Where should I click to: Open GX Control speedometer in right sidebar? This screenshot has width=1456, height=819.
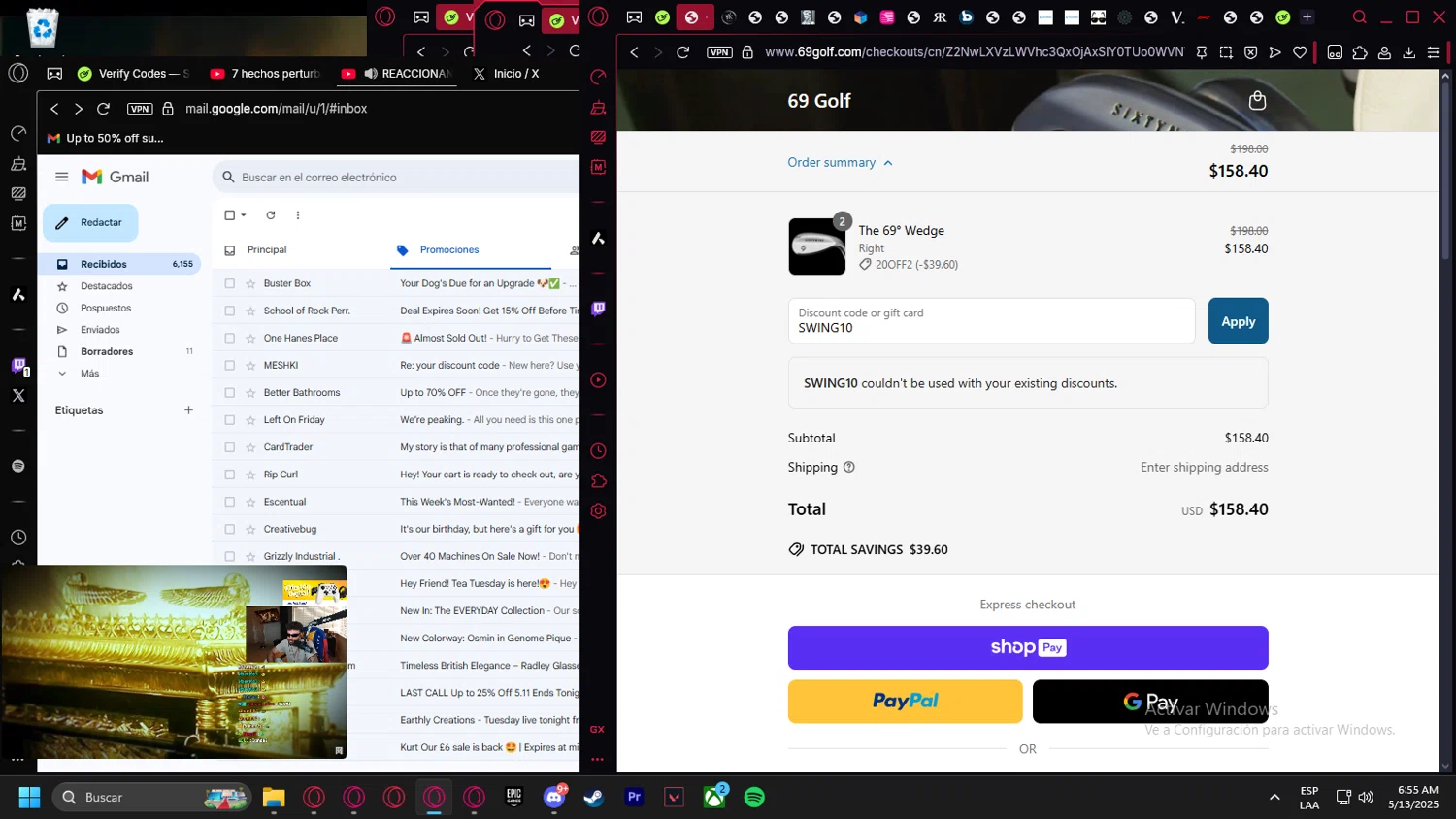pyautogui.click(x=598, y=77)
